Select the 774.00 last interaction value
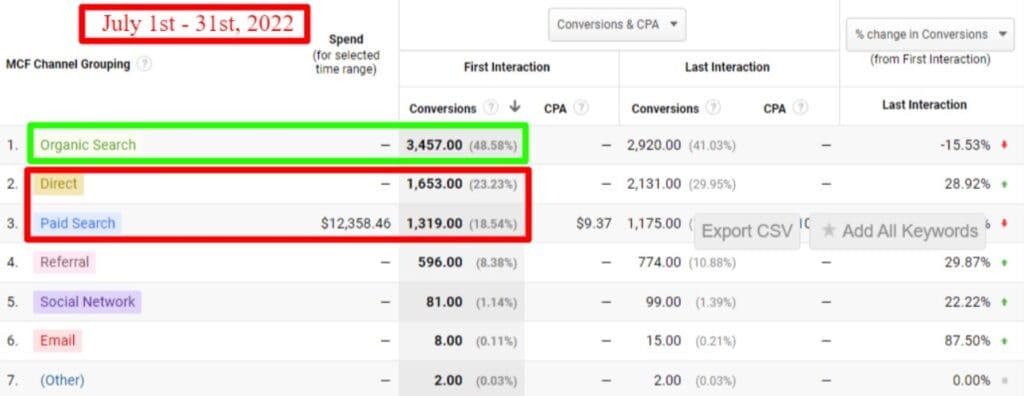Image resolution: width=1024 pixels, height=396 pixels. [x=660, y=263]
